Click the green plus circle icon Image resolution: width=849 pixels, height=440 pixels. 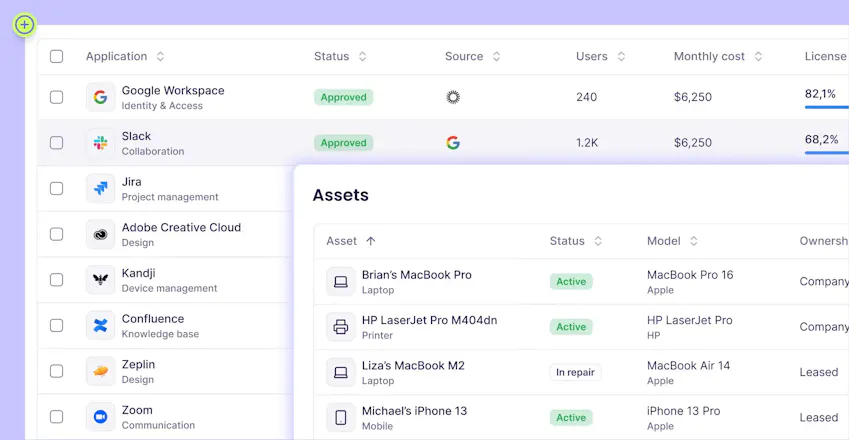point(24,24)
